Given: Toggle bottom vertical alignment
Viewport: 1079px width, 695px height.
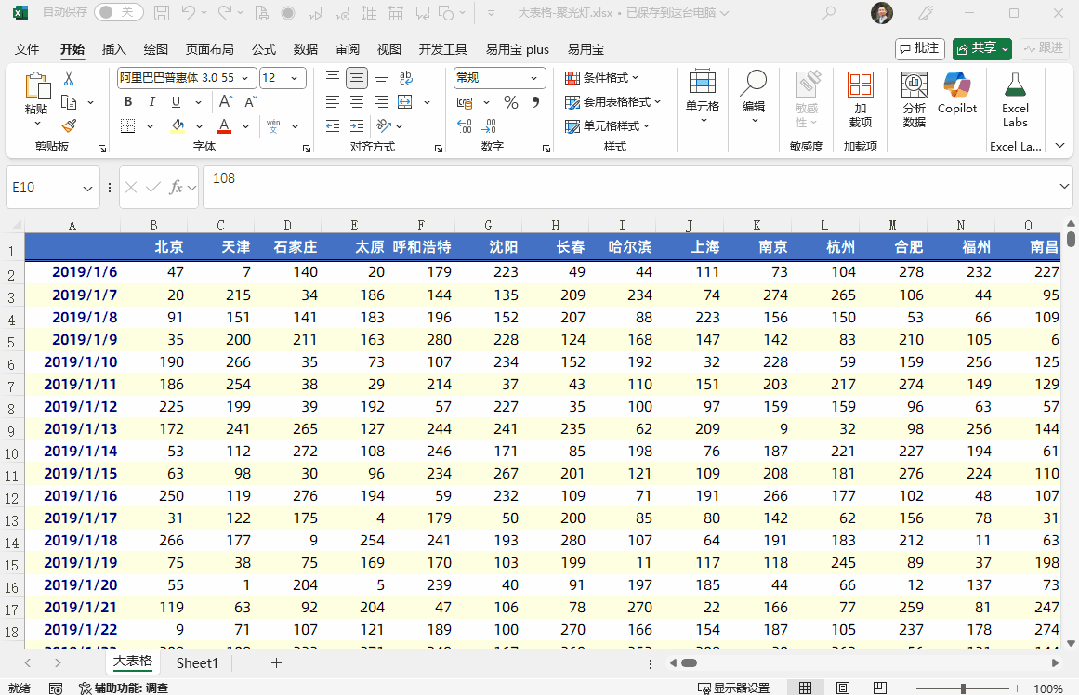Looking at the screenshot, I should (381, 78).
